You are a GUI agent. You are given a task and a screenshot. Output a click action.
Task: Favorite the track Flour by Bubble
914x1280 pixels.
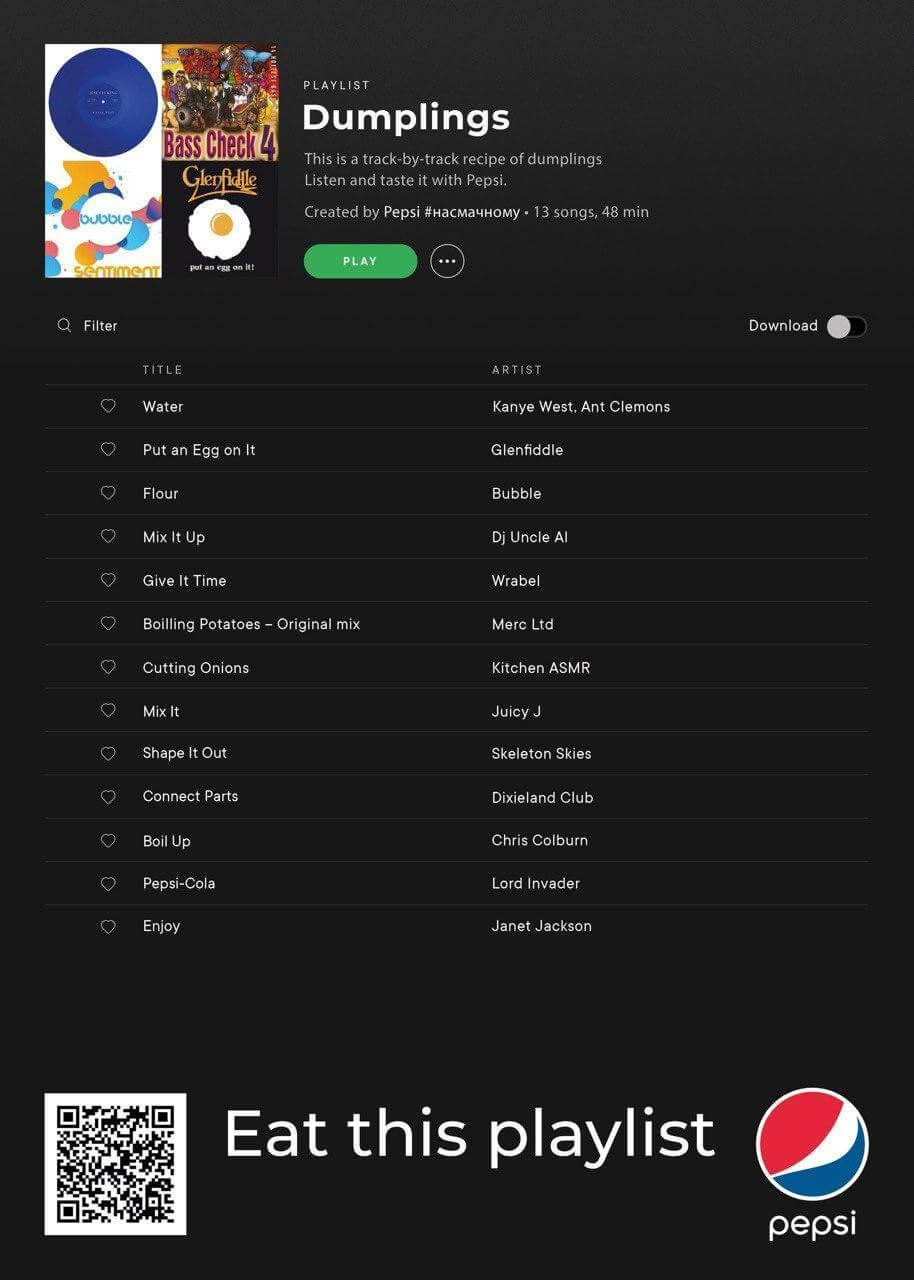(108, 493)
